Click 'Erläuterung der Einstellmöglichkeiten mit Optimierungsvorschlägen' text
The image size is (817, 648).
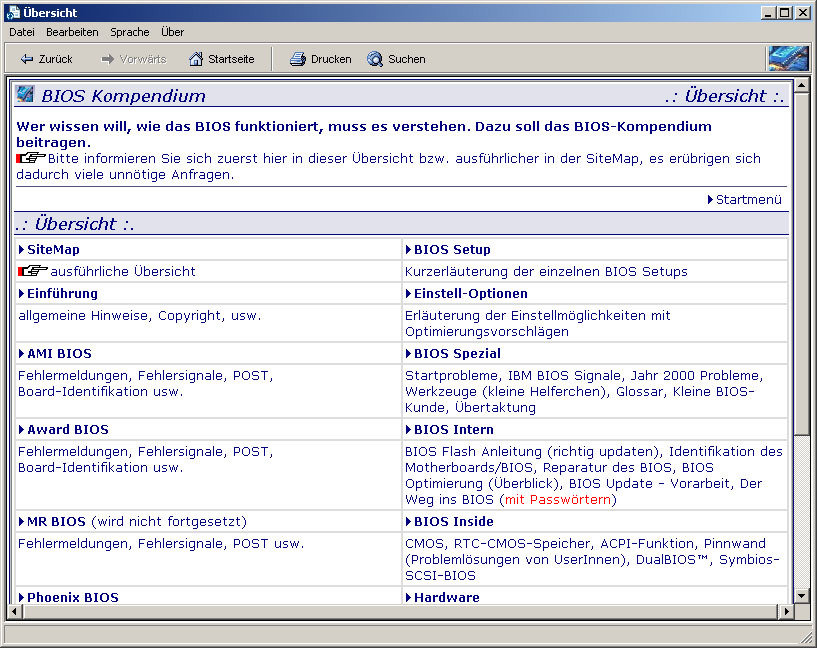[x=538, y=323]
